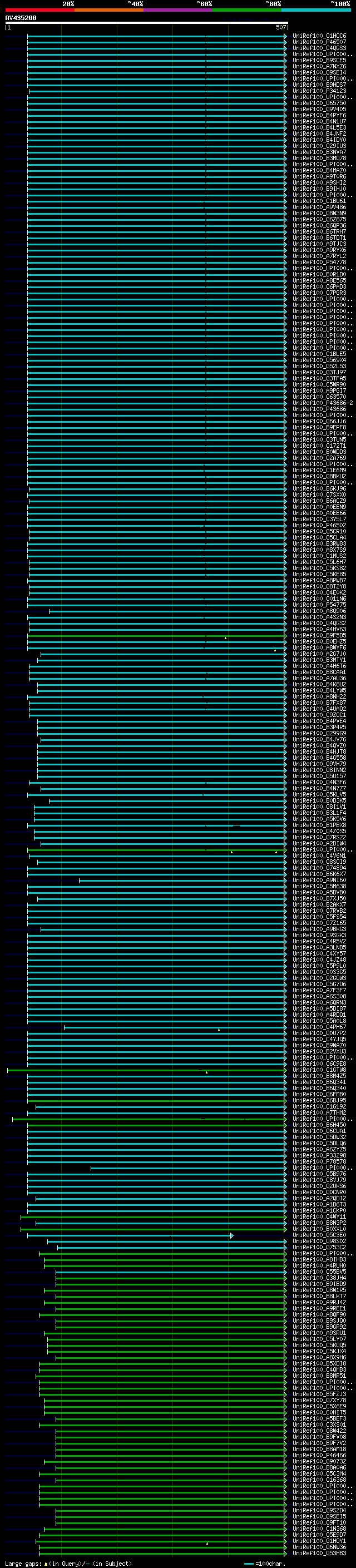Select hit label UniRef100_P78578

click(x=319, y=1161)
